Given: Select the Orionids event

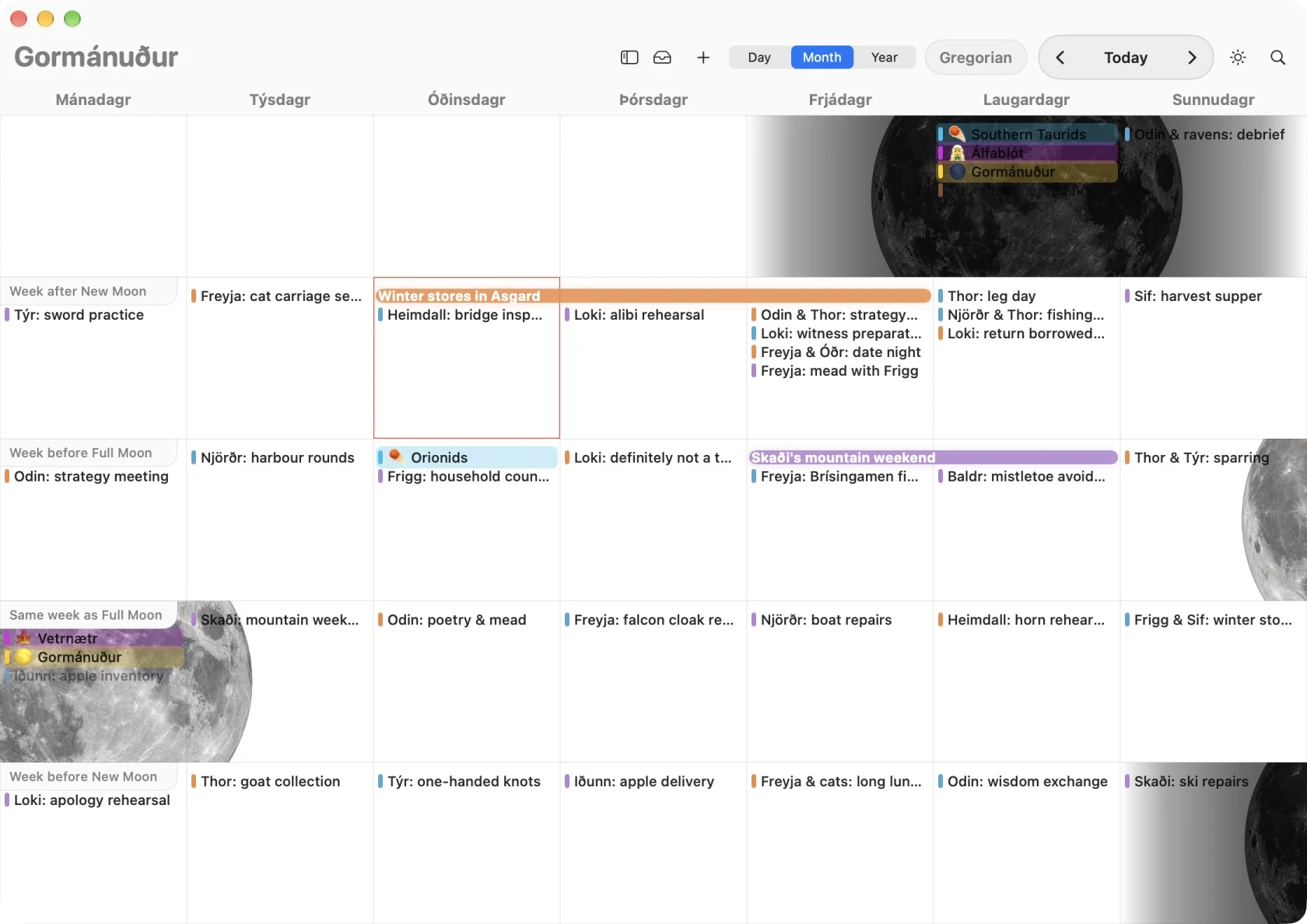Looking at the screenshot, I should coord(467,457).
